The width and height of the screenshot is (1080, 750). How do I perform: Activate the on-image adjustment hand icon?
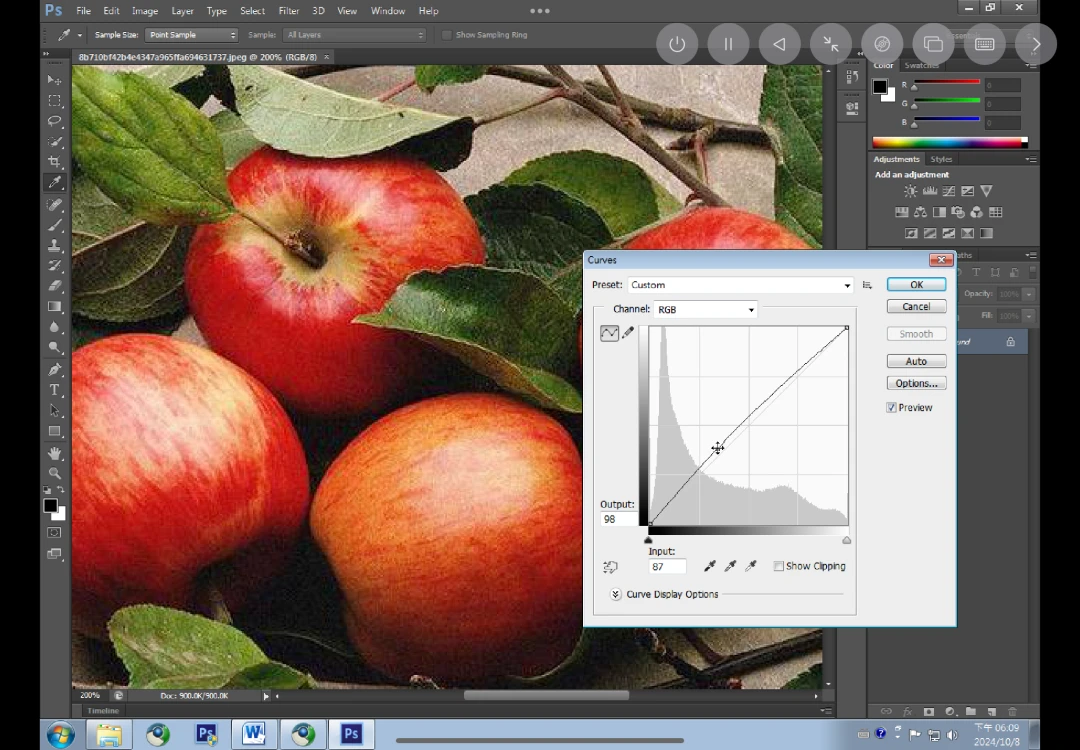tap(610, 567)
